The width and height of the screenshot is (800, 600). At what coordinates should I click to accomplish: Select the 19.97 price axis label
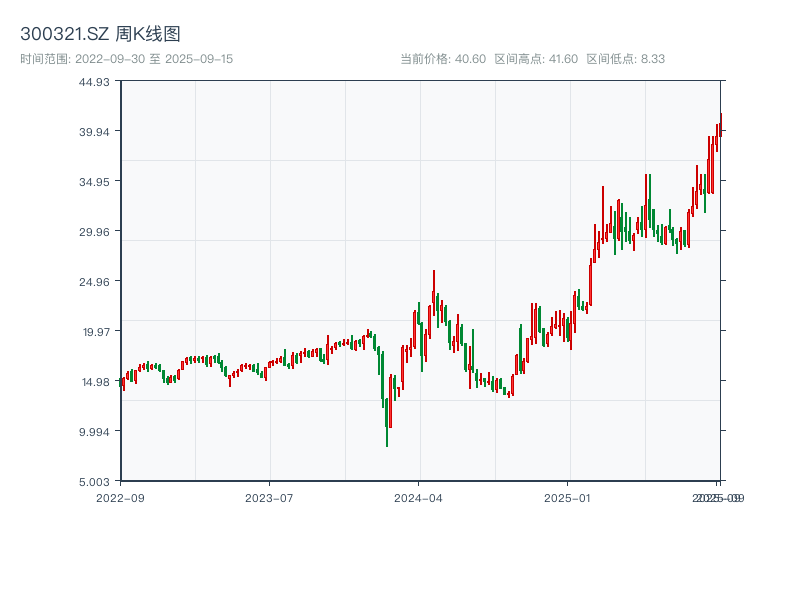[94, 331]
